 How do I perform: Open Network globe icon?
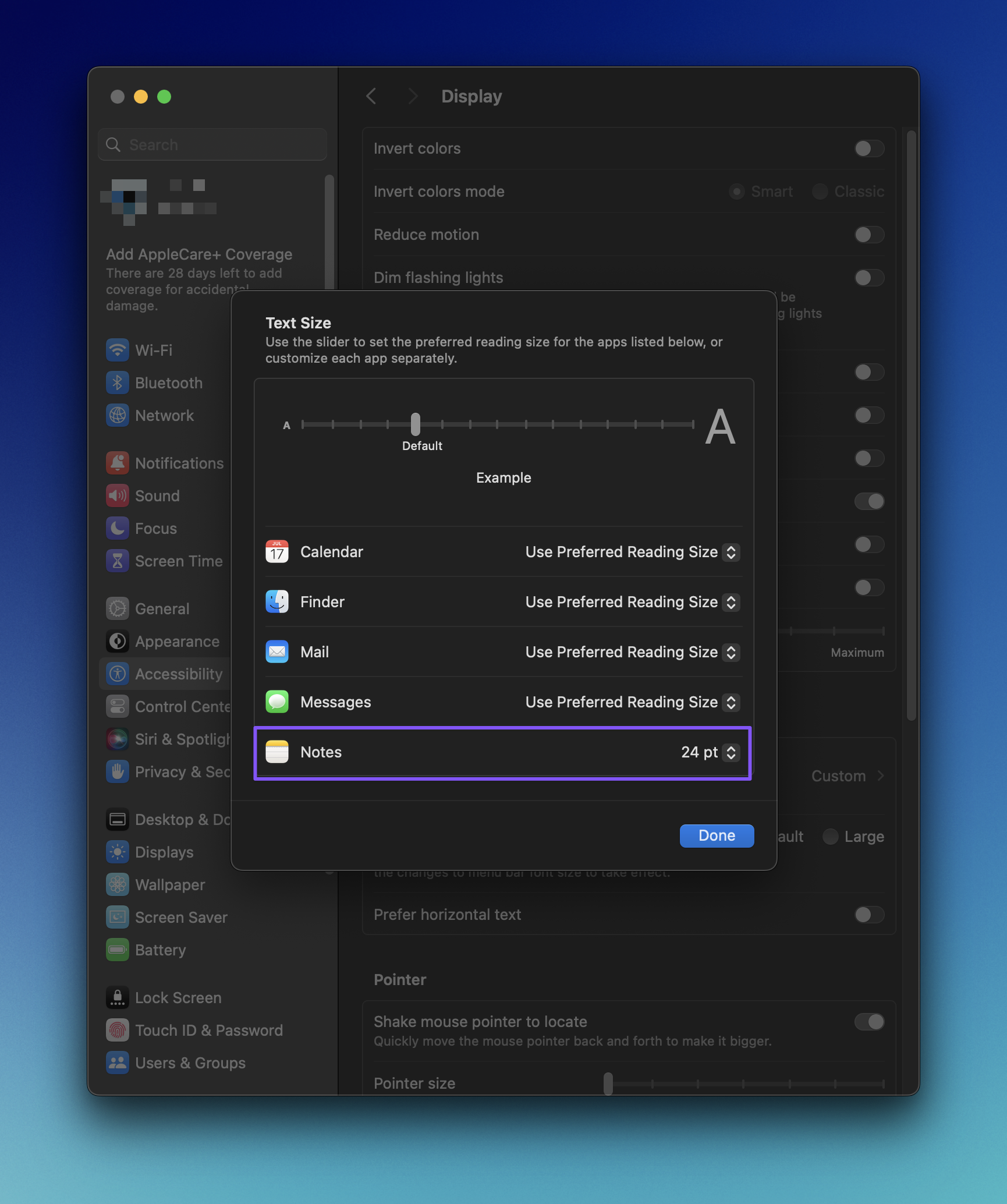tap(118, 415)
